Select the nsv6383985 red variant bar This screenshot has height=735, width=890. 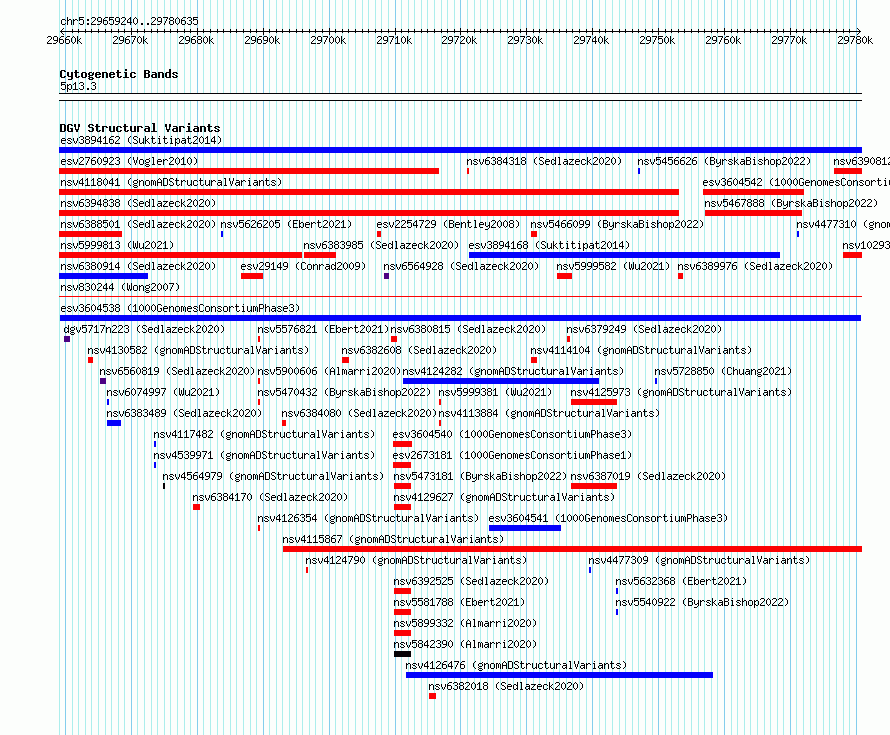pyautogui.click(x=320, y=255)
